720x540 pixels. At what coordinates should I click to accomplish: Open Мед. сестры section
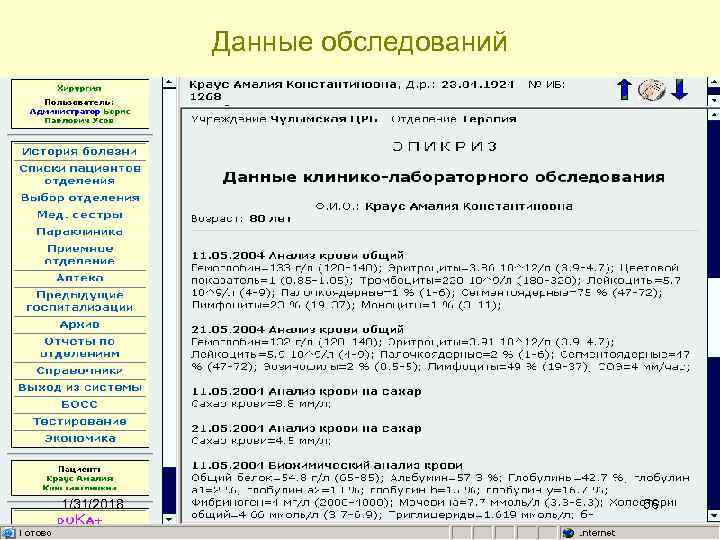click(x=80, y=215)
